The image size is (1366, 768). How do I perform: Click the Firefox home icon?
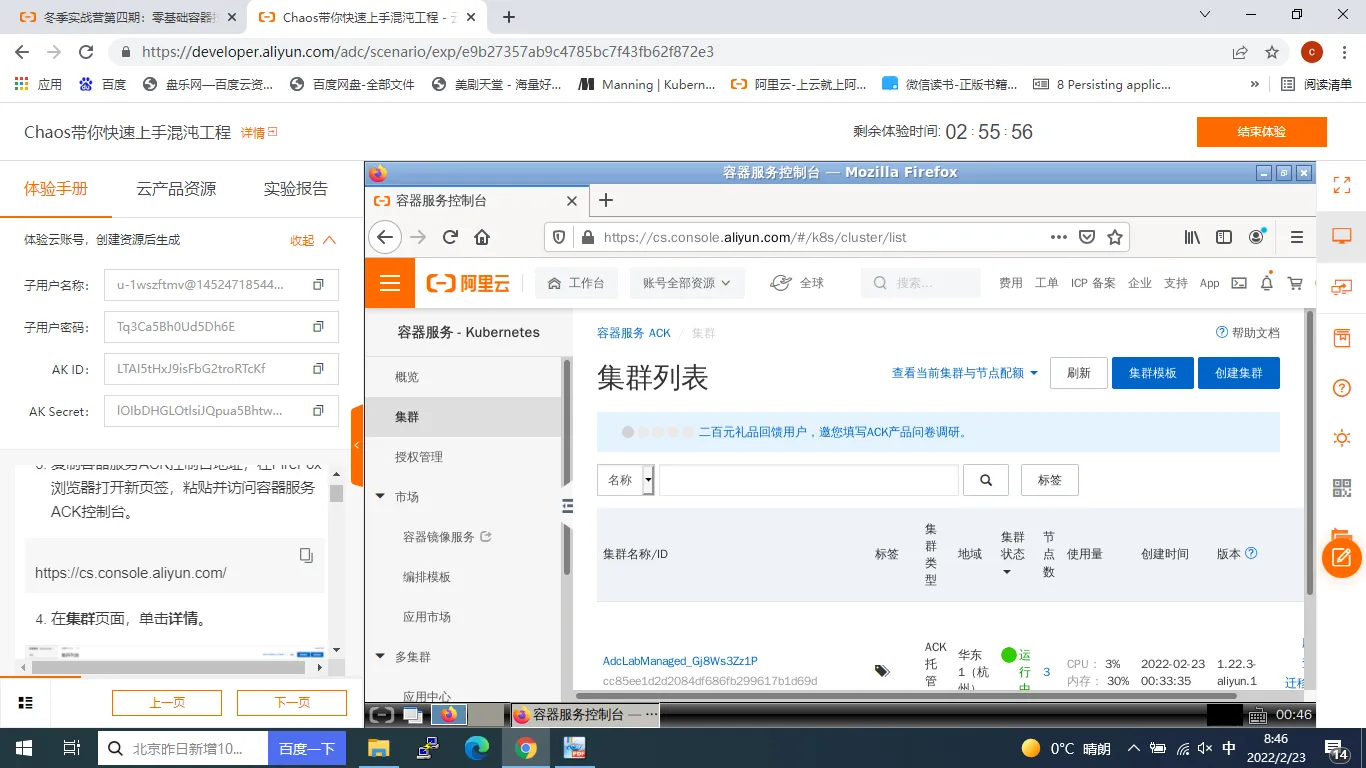pos(482,237)
